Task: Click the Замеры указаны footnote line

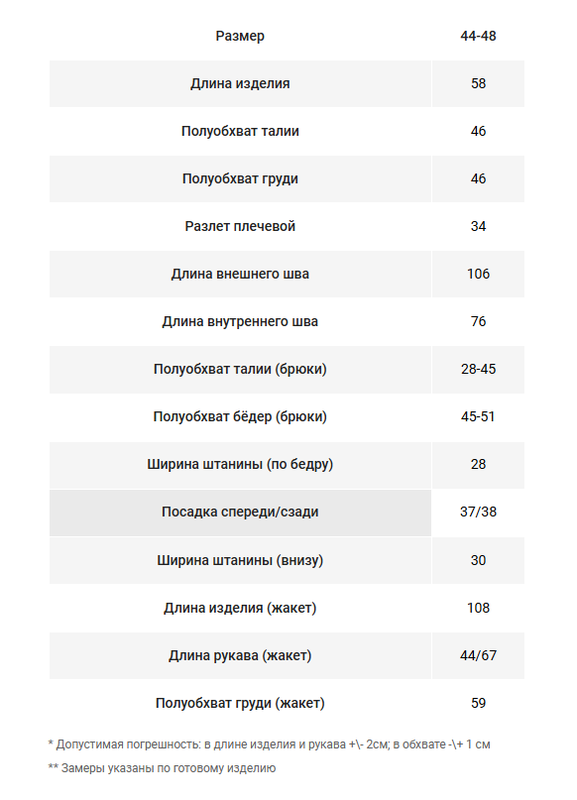Action: [162, 768]
